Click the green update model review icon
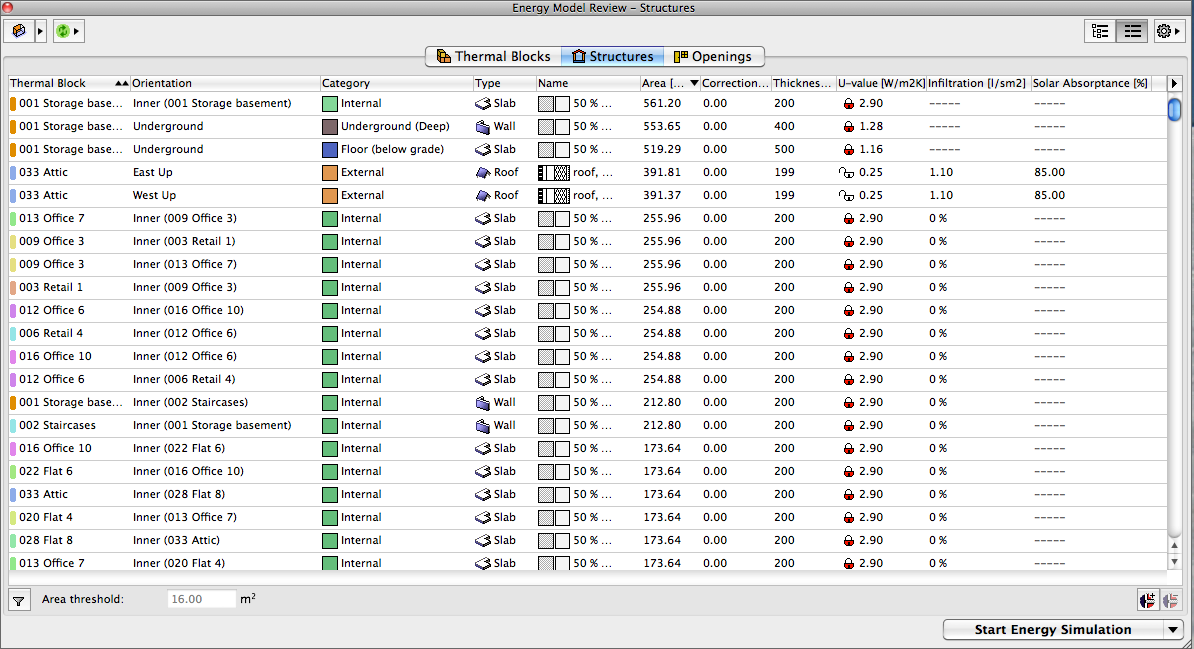Viewport: 1194px width, 649px height. click(62, 31)
